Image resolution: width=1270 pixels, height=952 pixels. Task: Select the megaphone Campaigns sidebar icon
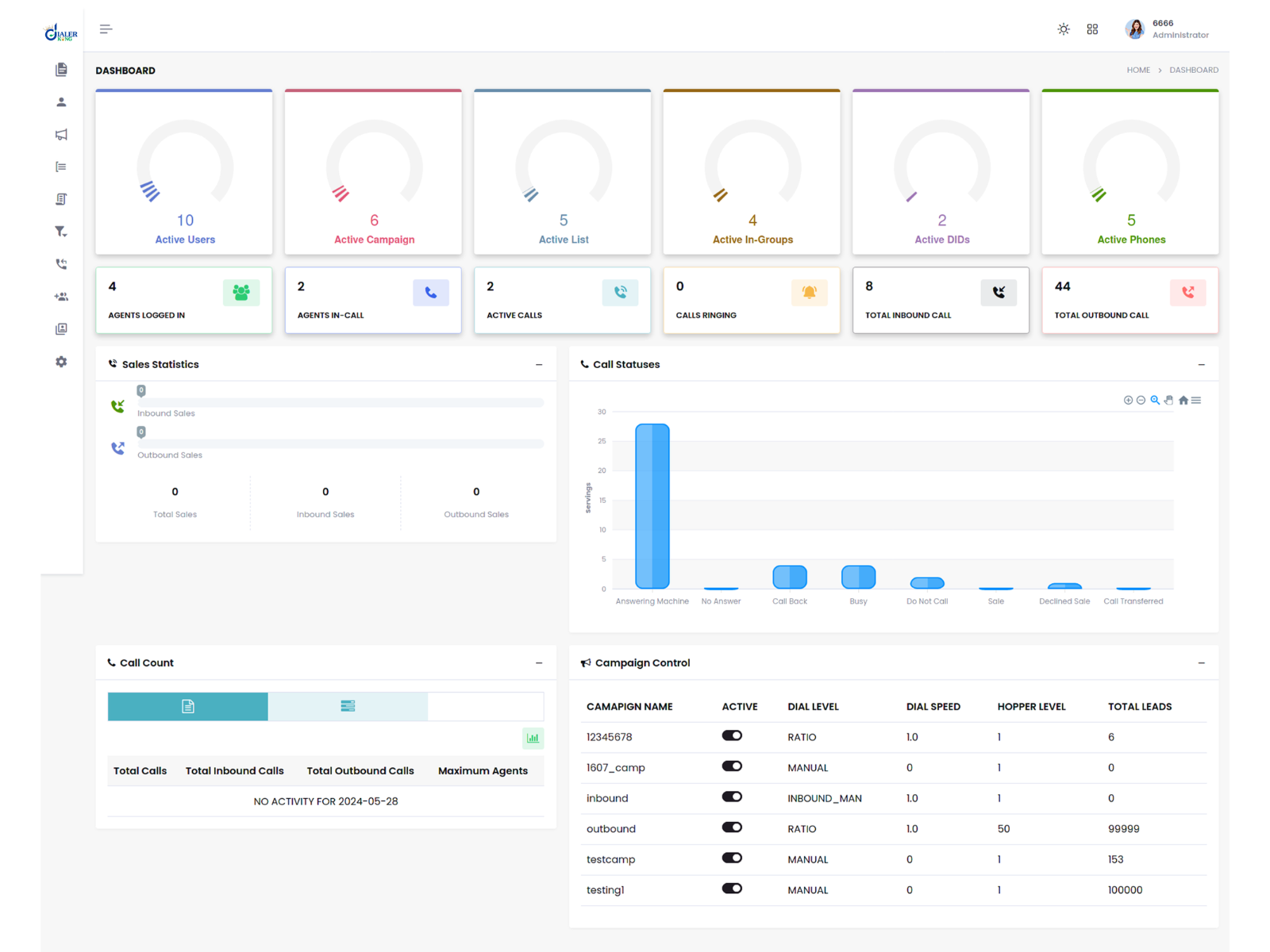[61, 134]
